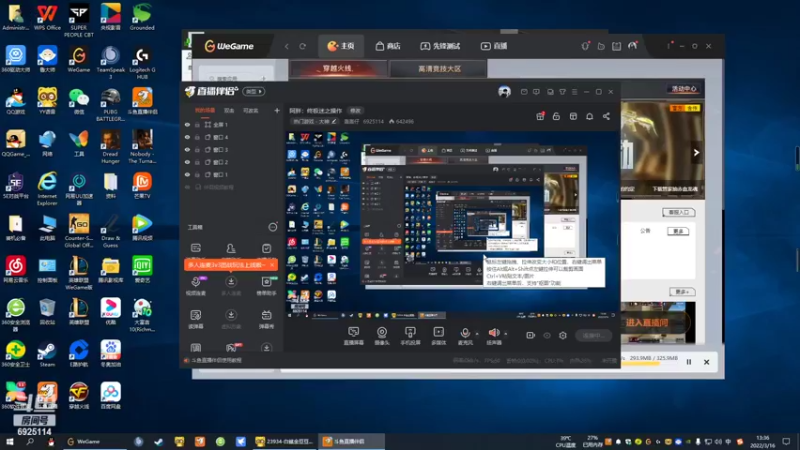
Task: Open the video co-stream tool (视频连麦)
Action: click(196, 286)
